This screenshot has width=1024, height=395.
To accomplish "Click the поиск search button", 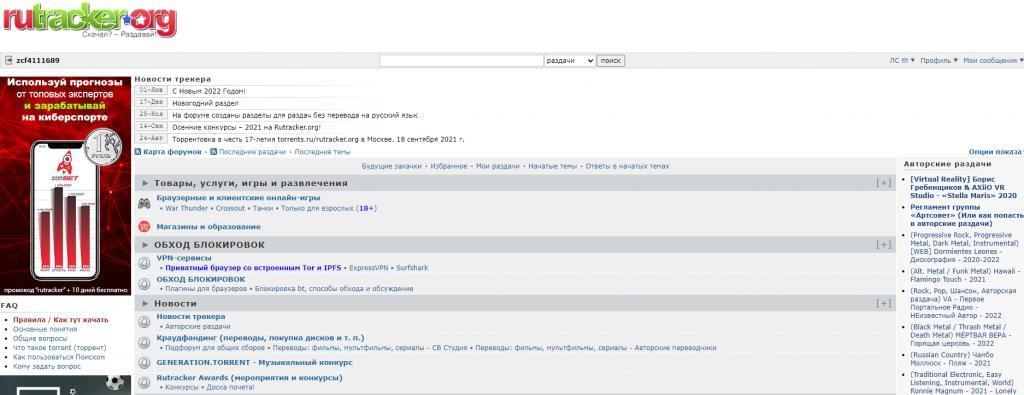I will tap(611, 61).
